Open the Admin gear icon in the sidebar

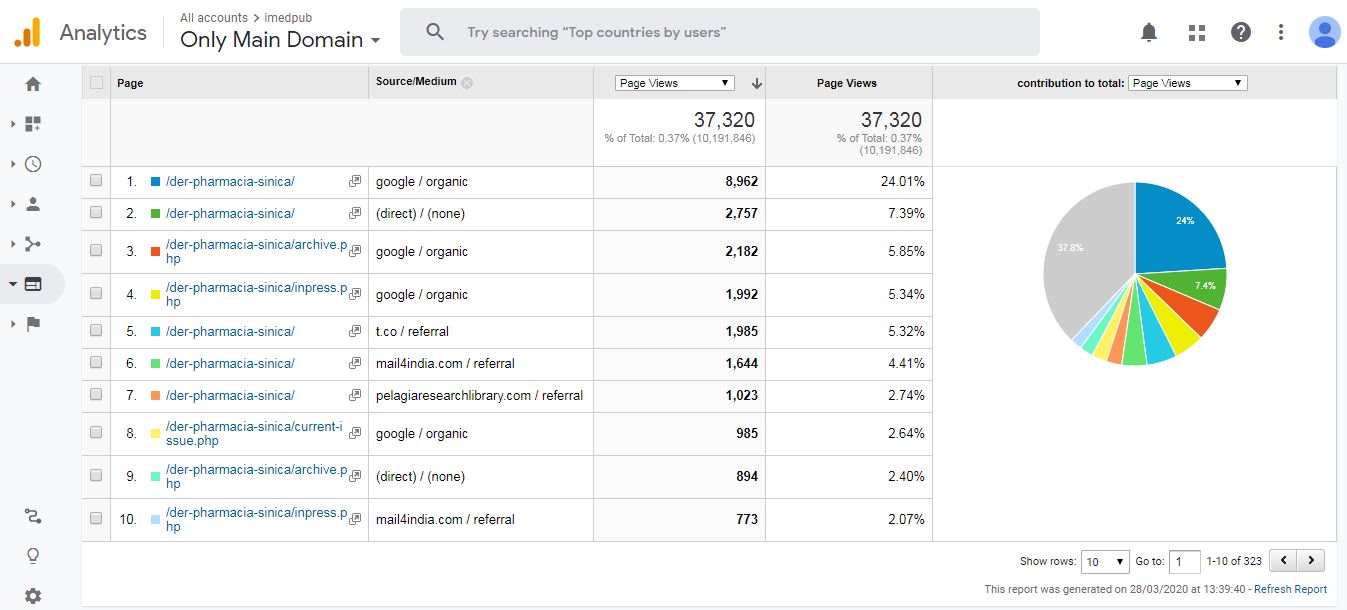pyautogui.click(x=33, y=596)
